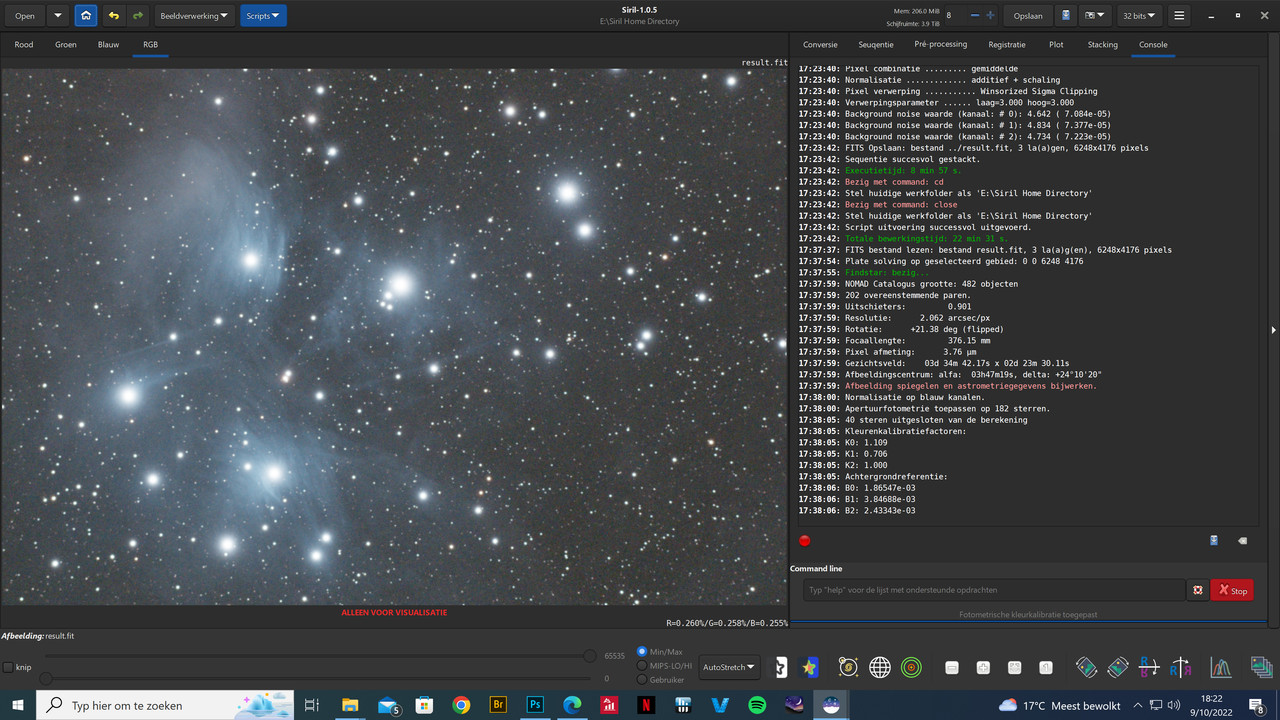This screenshot has width=1280, height=720.
Task: Activate the quick photometry target icon
Action: click(x=912, y=667)
